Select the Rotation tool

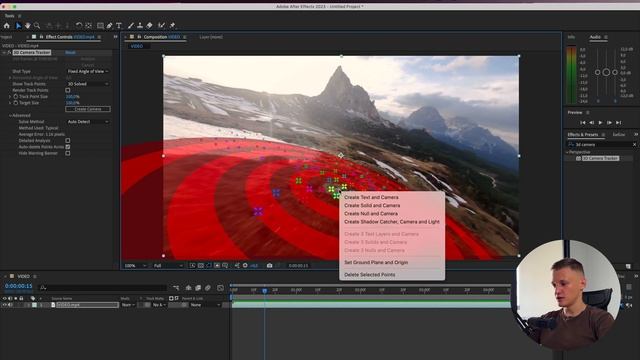(x=79, y=26)
